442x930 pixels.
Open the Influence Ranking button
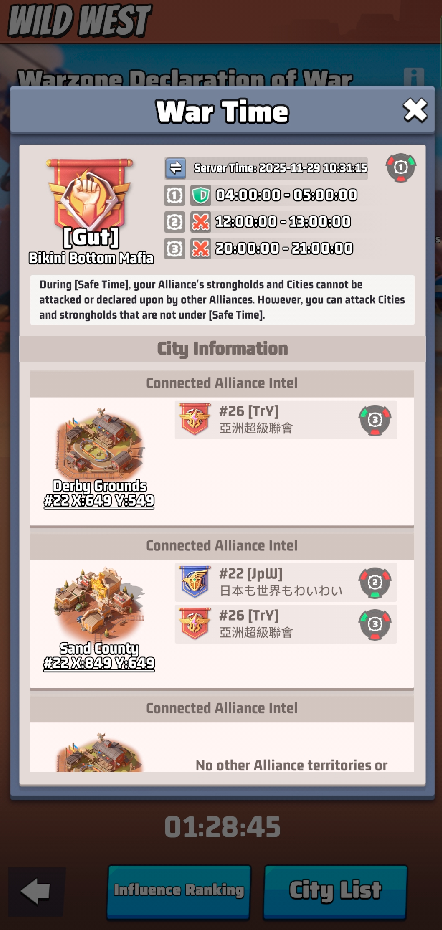(179, 890)
